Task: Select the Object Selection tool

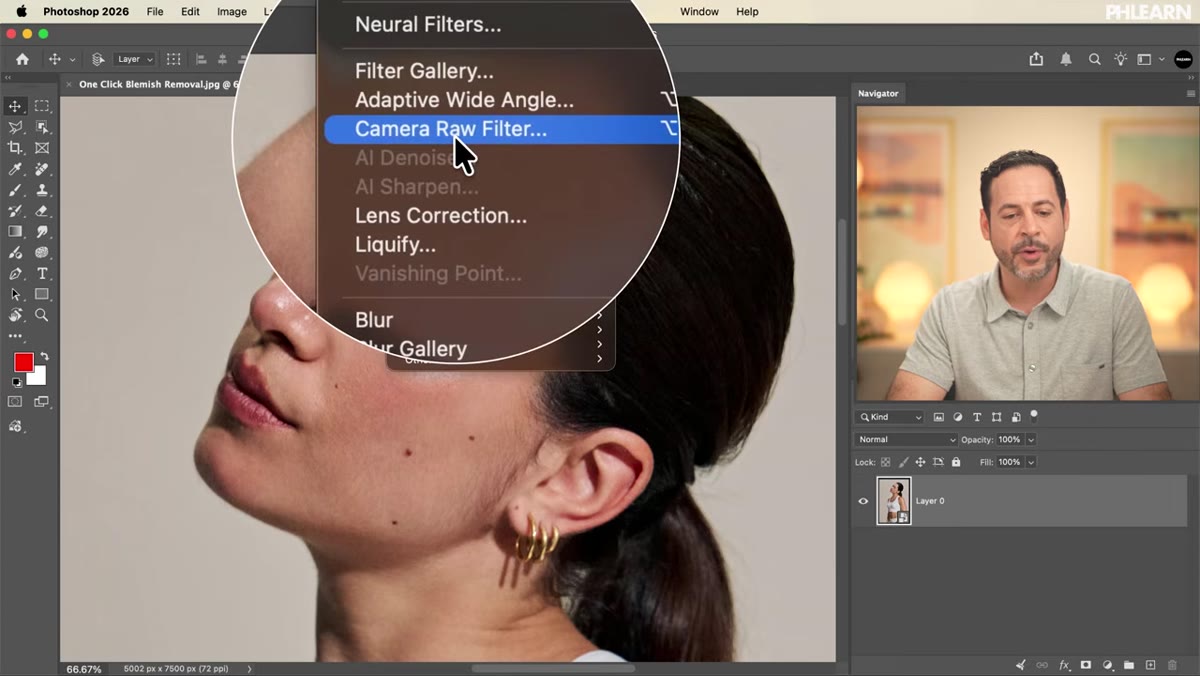Action: point(42,127)
